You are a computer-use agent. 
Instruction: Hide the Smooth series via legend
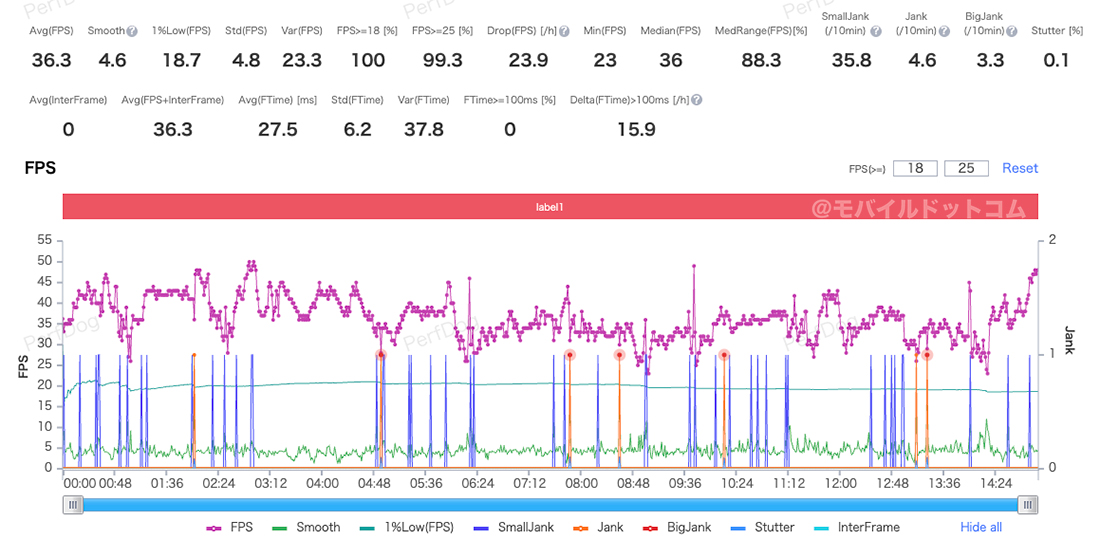[x=306, y=527]
